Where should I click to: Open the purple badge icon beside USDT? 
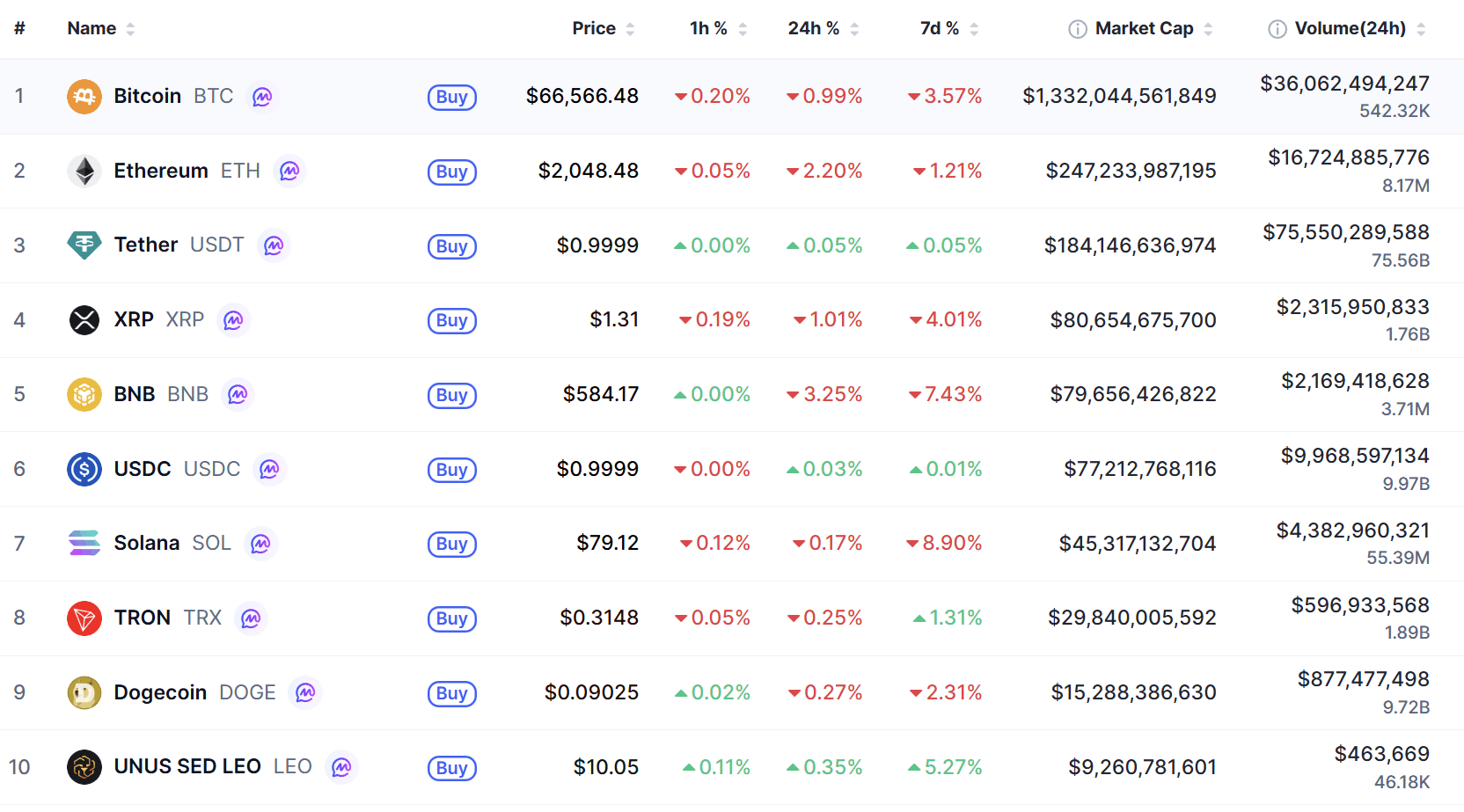[274, 245]
